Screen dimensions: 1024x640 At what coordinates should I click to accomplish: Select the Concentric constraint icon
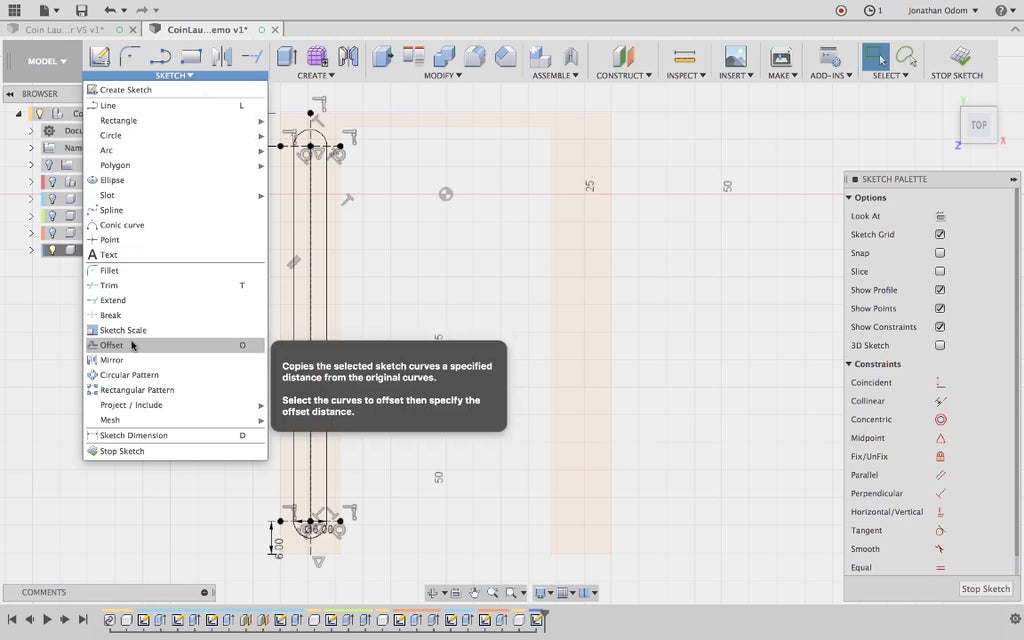[940, 420]
